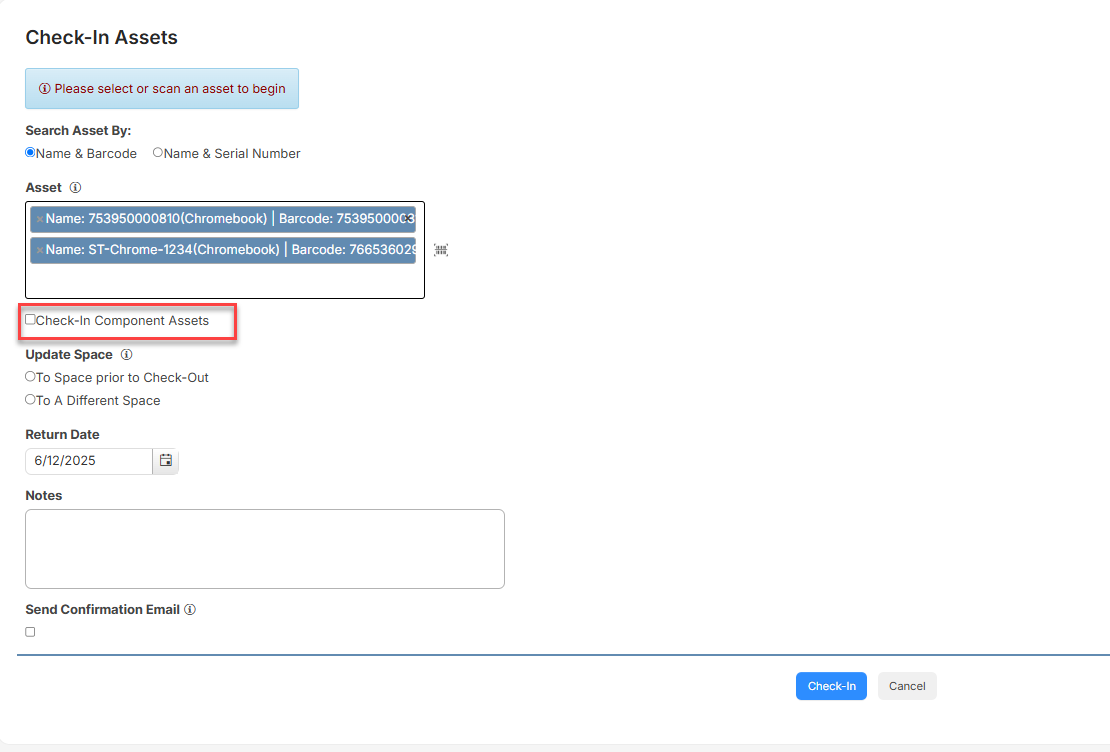Screen dimensions: 1110x752
Task: Click info icon beside Send Confirmation Email
Action: click(190, 610)
